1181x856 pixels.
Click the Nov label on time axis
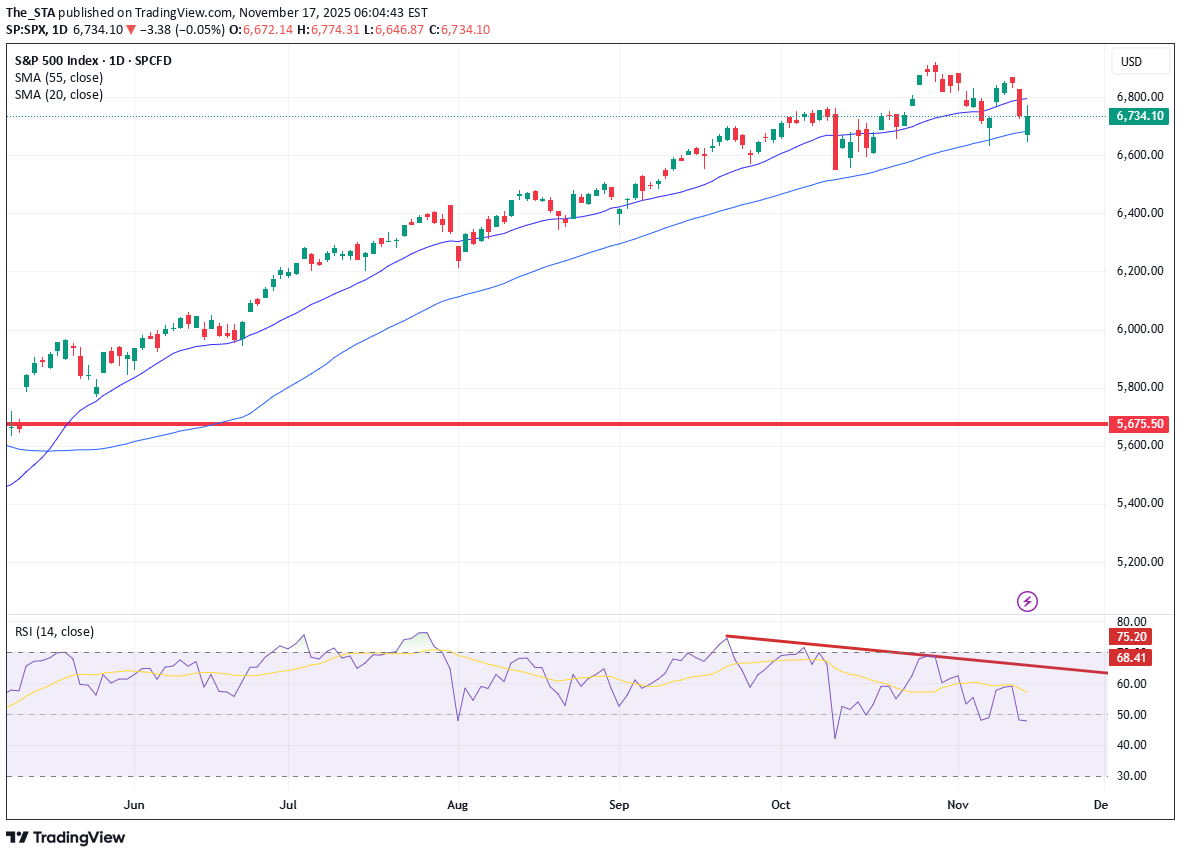[x=958, y=804]
